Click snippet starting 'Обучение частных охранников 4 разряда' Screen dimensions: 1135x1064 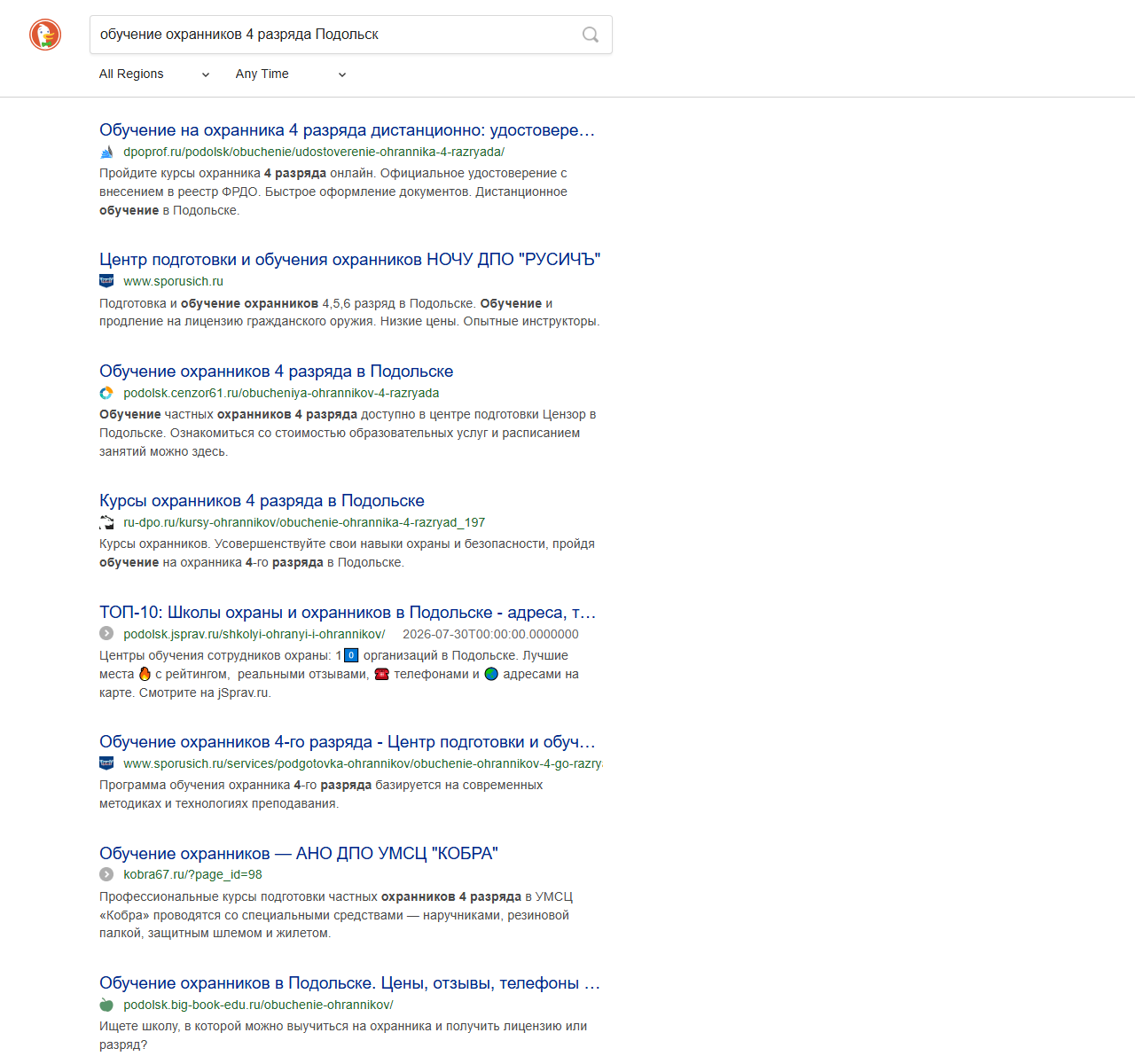pyautogui.click(x=348, y=433)
